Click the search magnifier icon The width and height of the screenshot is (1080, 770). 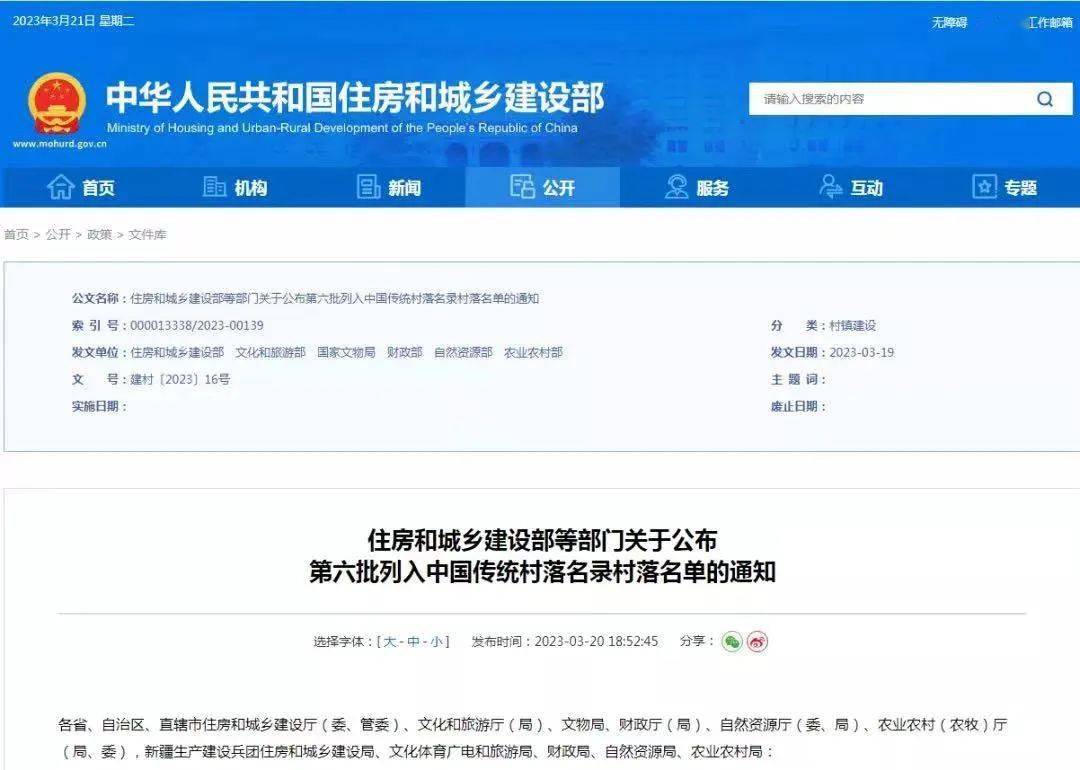[1044, 99]
